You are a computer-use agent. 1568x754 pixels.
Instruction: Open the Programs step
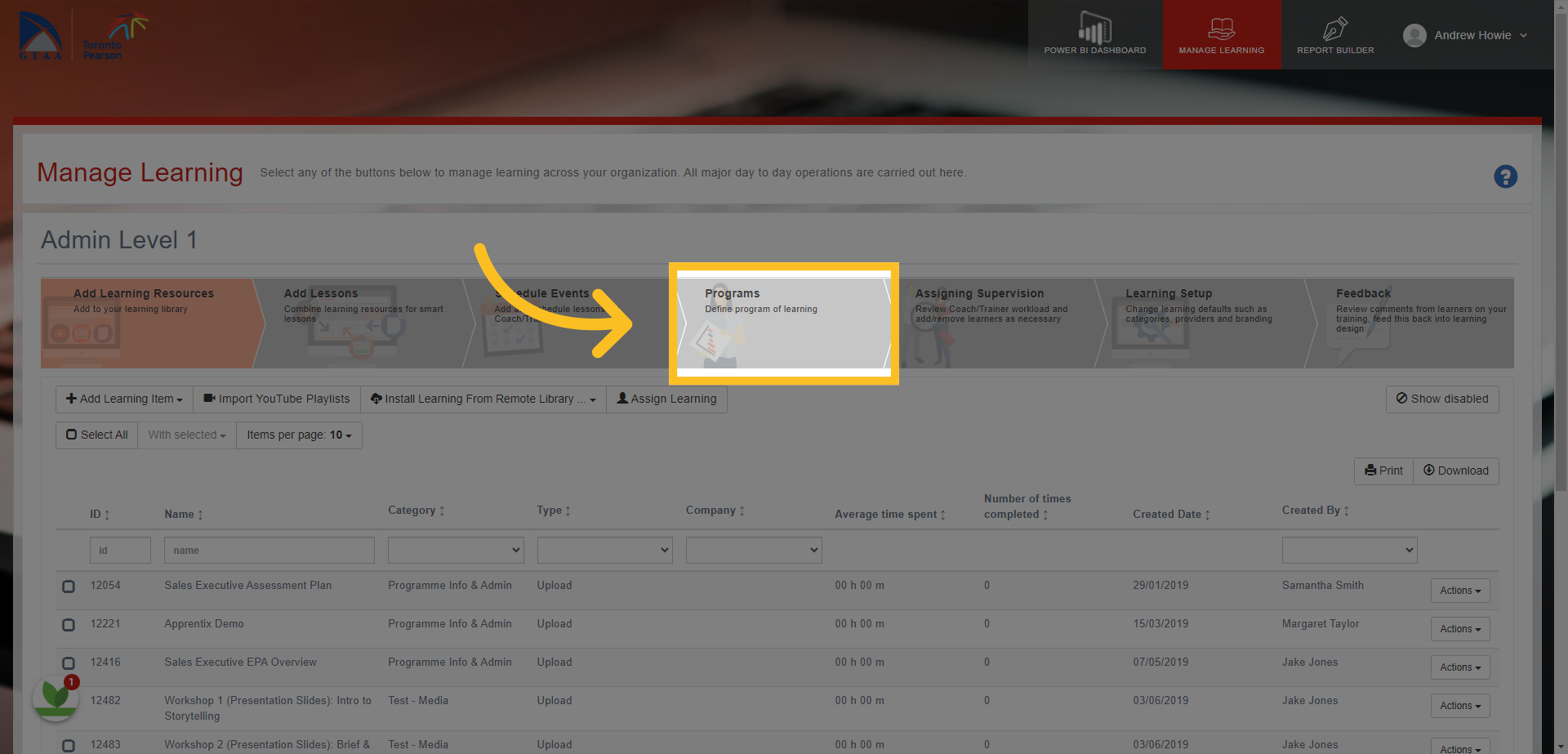[783, 323]
